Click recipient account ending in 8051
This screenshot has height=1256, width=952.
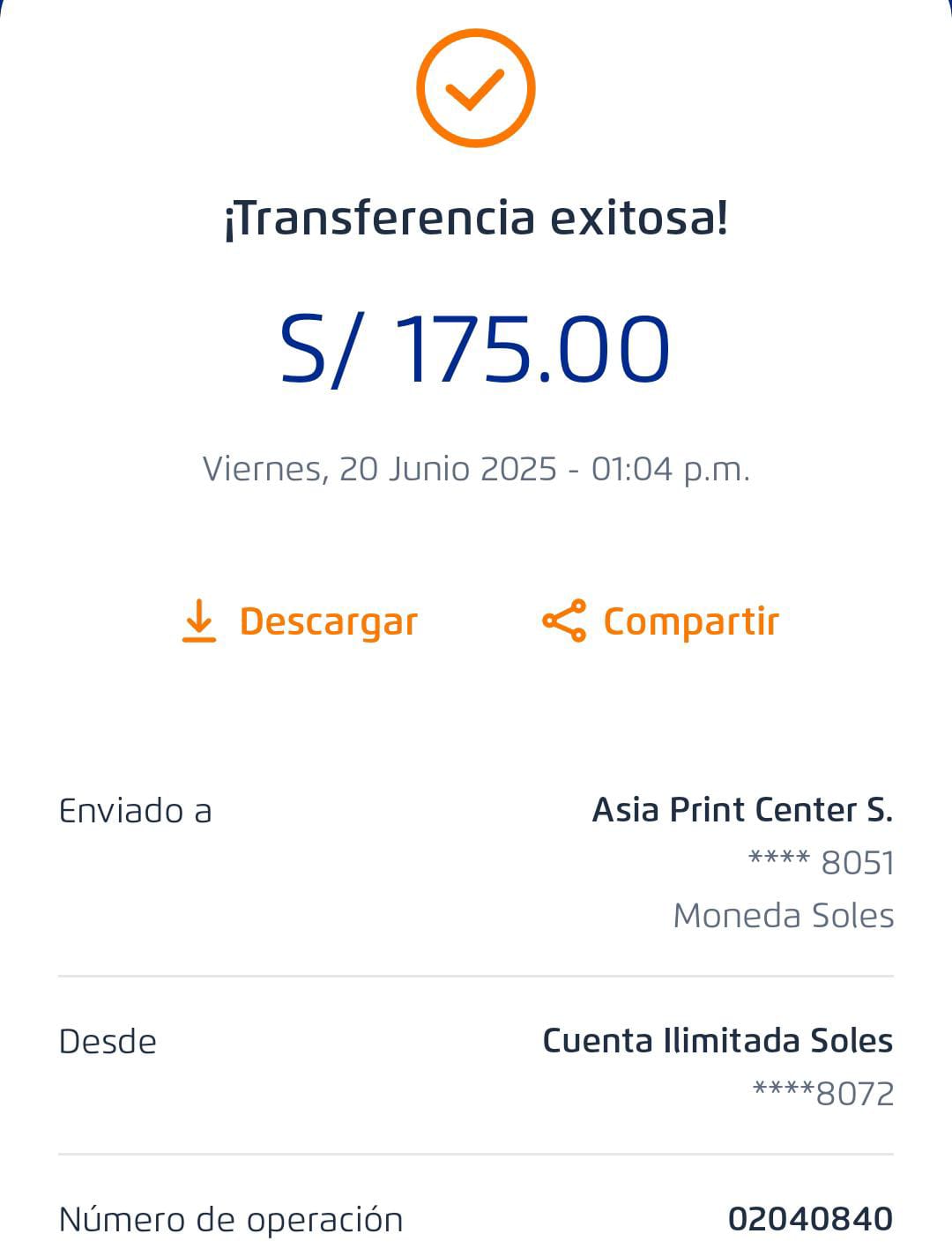[x=821, y=863]
